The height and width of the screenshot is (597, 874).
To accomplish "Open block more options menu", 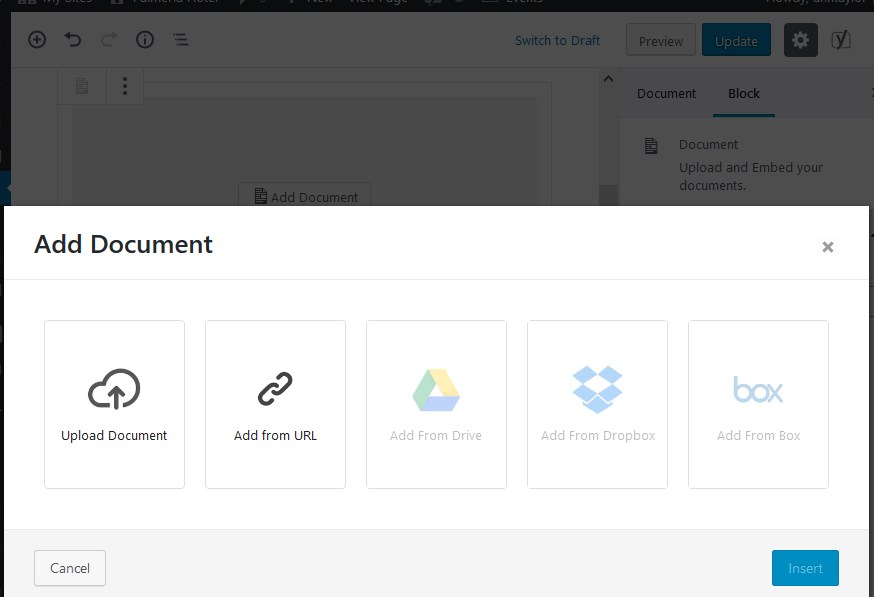I will coord(125,86).
